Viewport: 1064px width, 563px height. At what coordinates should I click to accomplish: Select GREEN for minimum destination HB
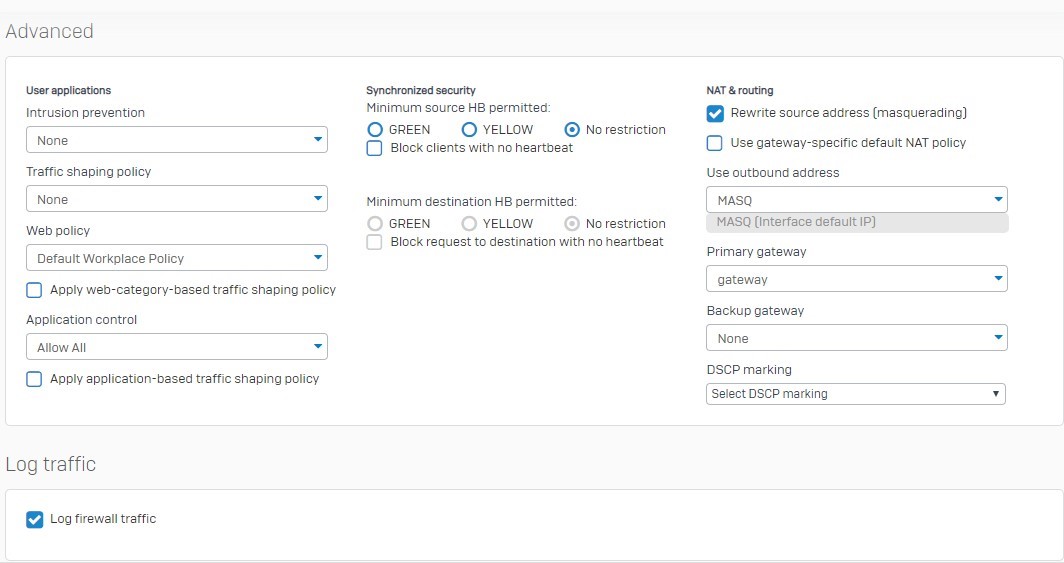(375, 224)
